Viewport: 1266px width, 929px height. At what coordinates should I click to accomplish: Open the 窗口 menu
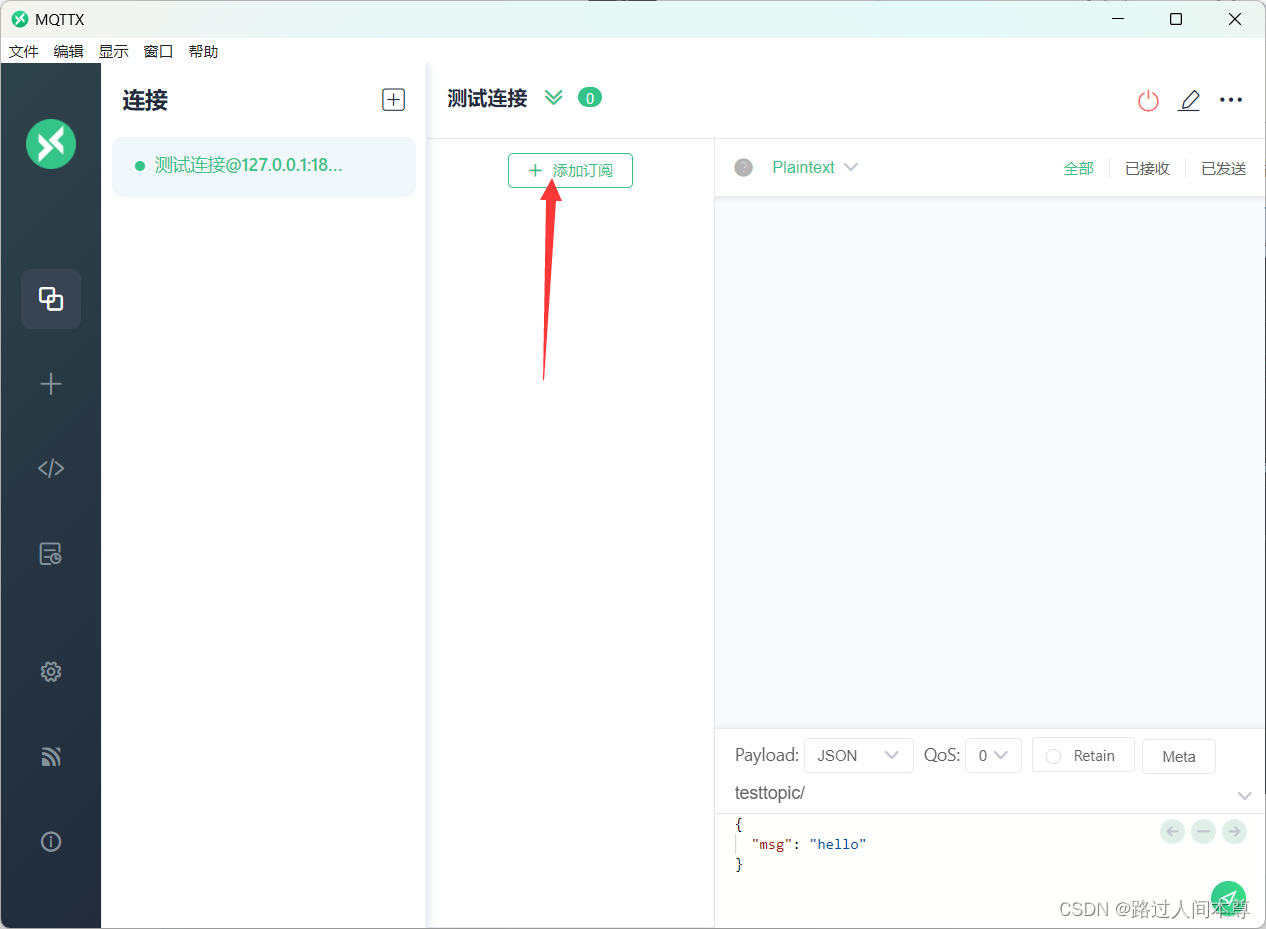tap(159, 51)
